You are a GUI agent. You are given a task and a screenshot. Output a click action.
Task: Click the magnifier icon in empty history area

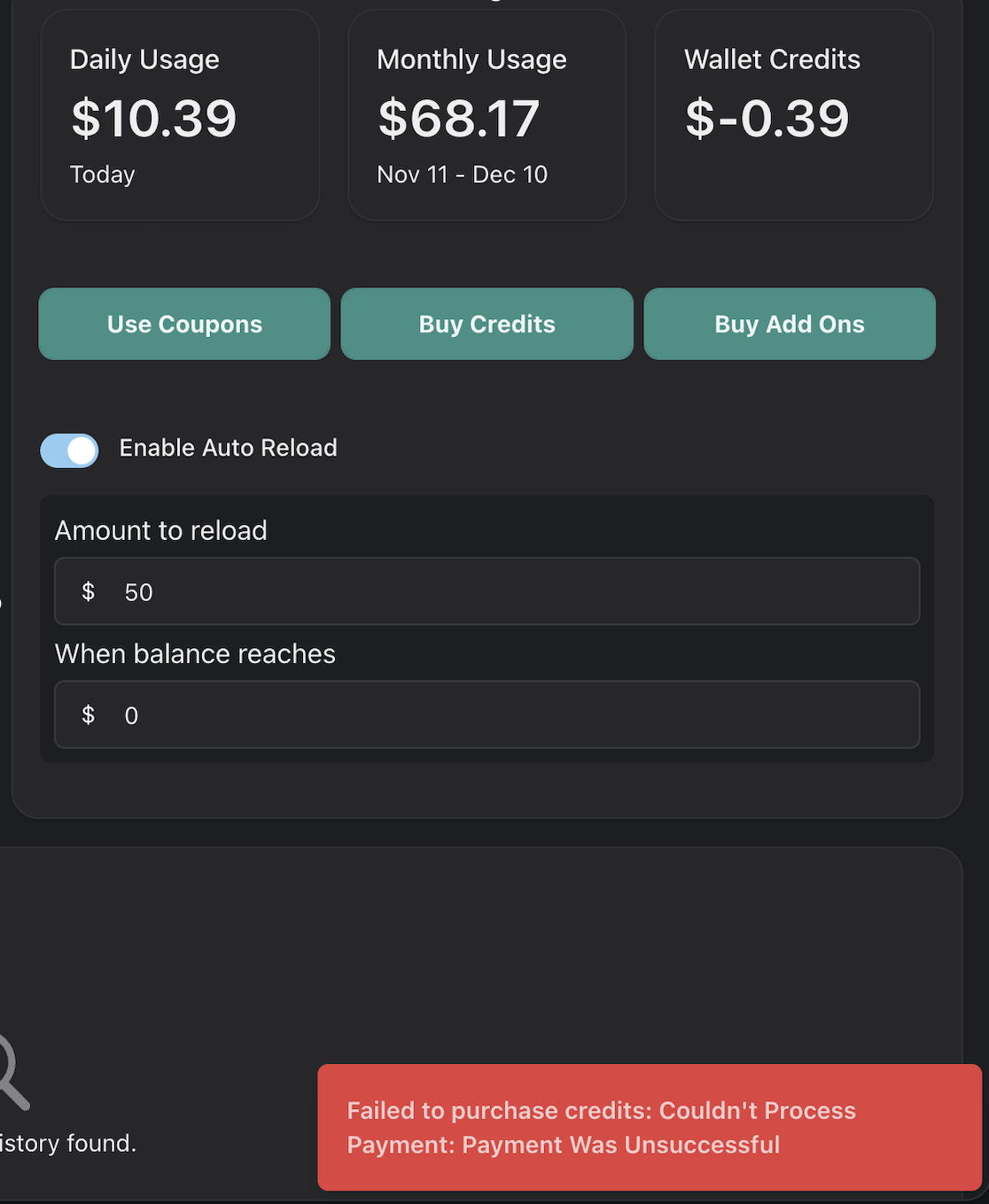point(11,1073)
